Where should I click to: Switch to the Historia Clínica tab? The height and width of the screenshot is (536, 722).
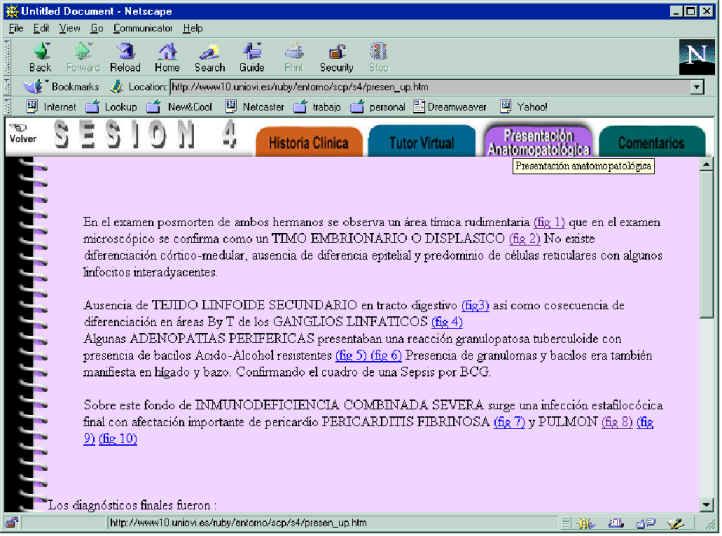coord(309,143)
